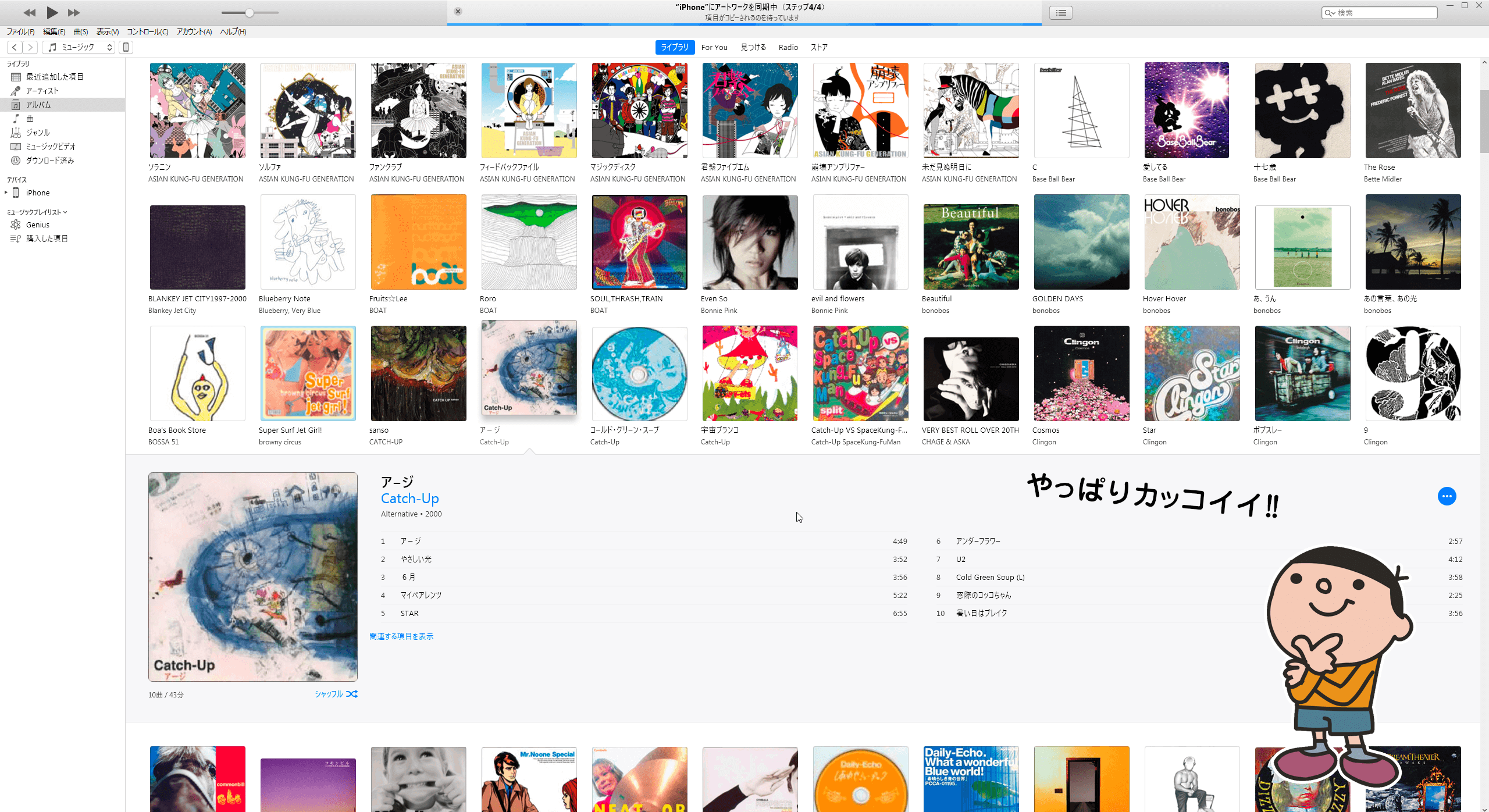Select ダウンロード済み in the sidebar
Viewport: 1489px width, 812px height.
tap(62, 161)
